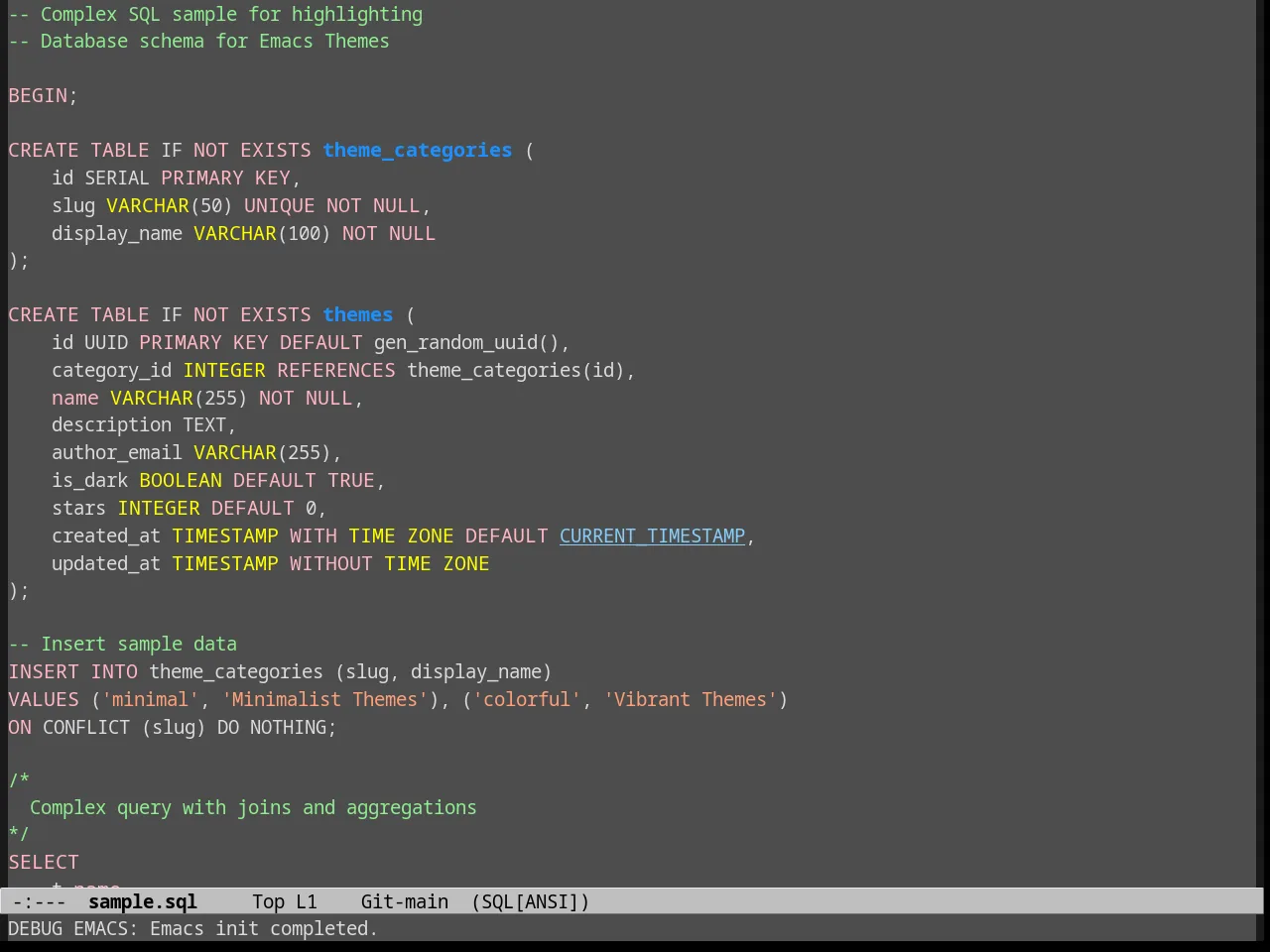Screen dimensions: 1270x952
Task: Click the themes table name in CREATE statement
Action: coord(358,314)
